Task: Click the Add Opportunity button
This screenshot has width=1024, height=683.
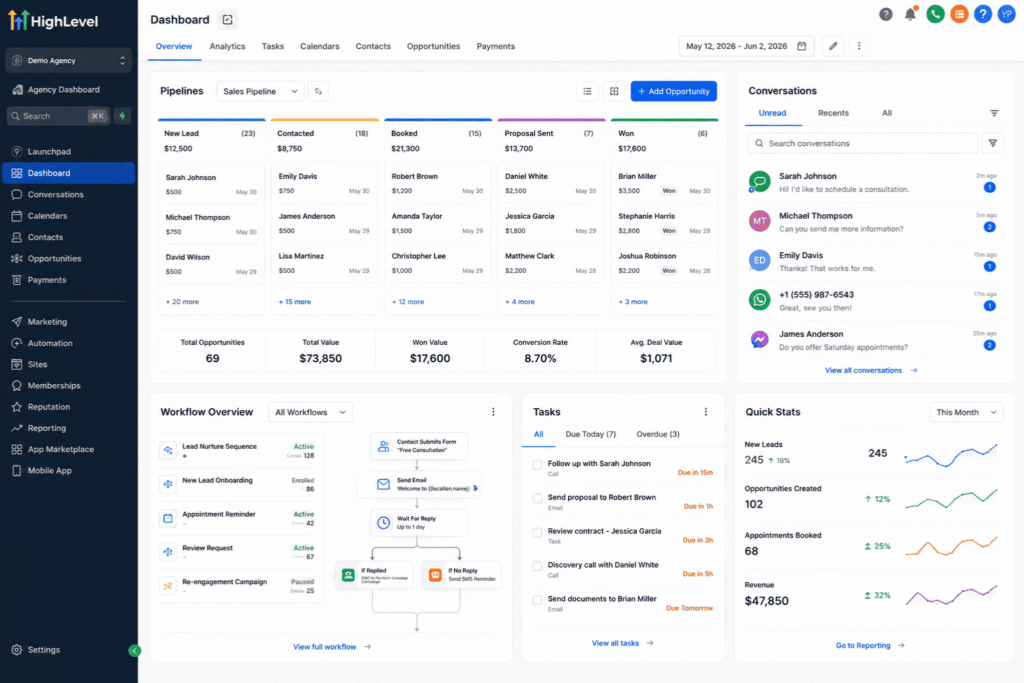Action: (x=673, y=91)
